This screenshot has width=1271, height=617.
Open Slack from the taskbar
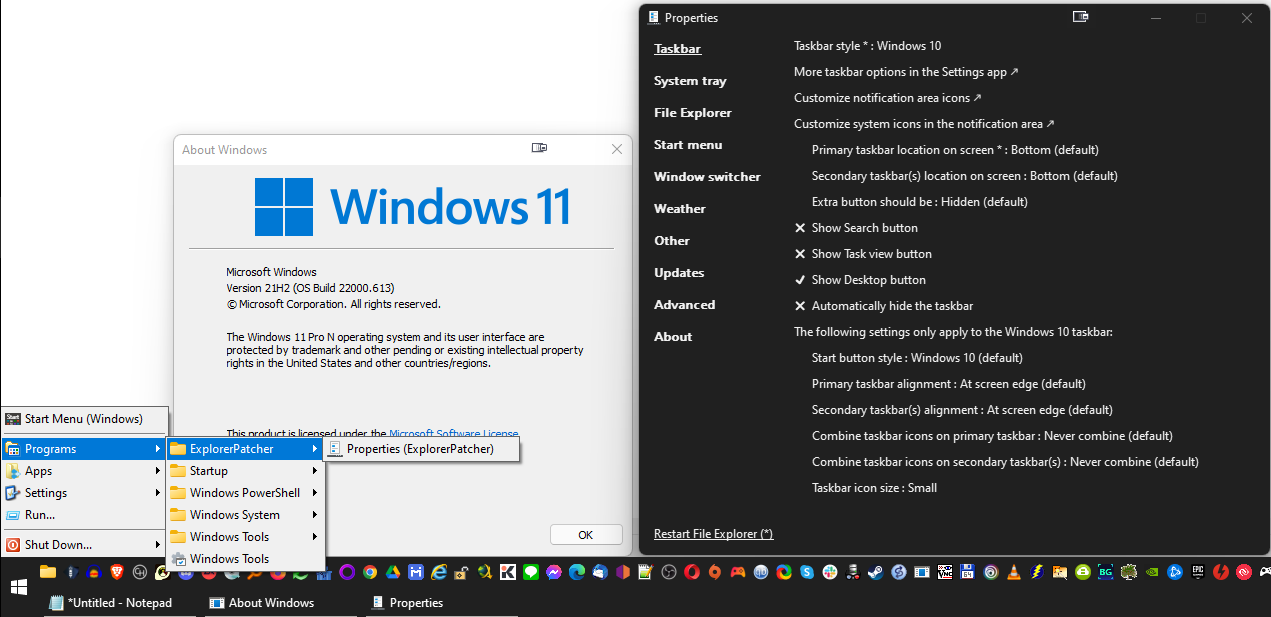tap(829, 572)
